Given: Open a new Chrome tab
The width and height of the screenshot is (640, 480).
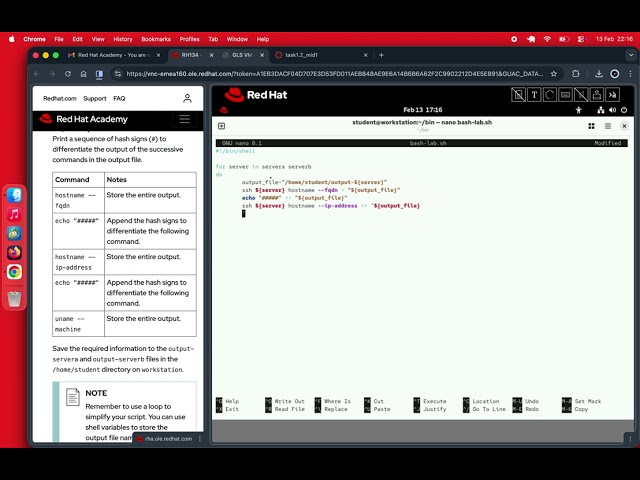Looking at the screenshot, I should 381,55.
